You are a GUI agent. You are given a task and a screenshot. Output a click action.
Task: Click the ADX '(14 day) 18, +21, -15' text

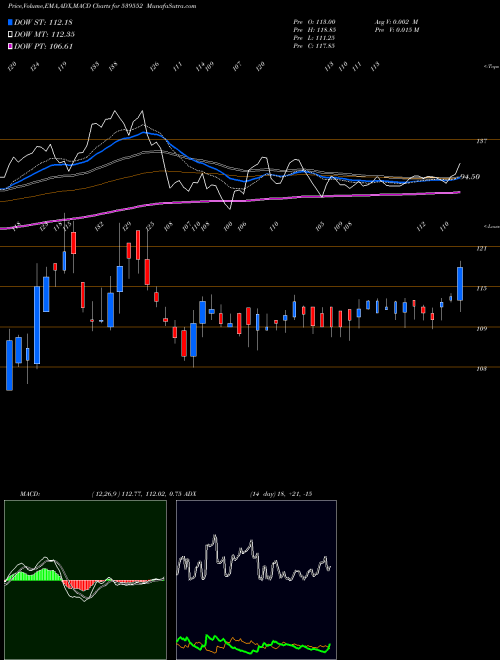click(x=281, y=494)
